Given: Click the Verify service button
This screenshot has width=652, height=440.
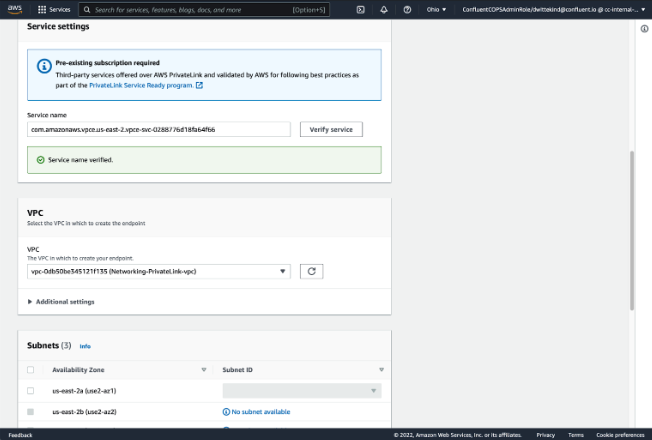Looking at the screenshot, I should point(331,129).
